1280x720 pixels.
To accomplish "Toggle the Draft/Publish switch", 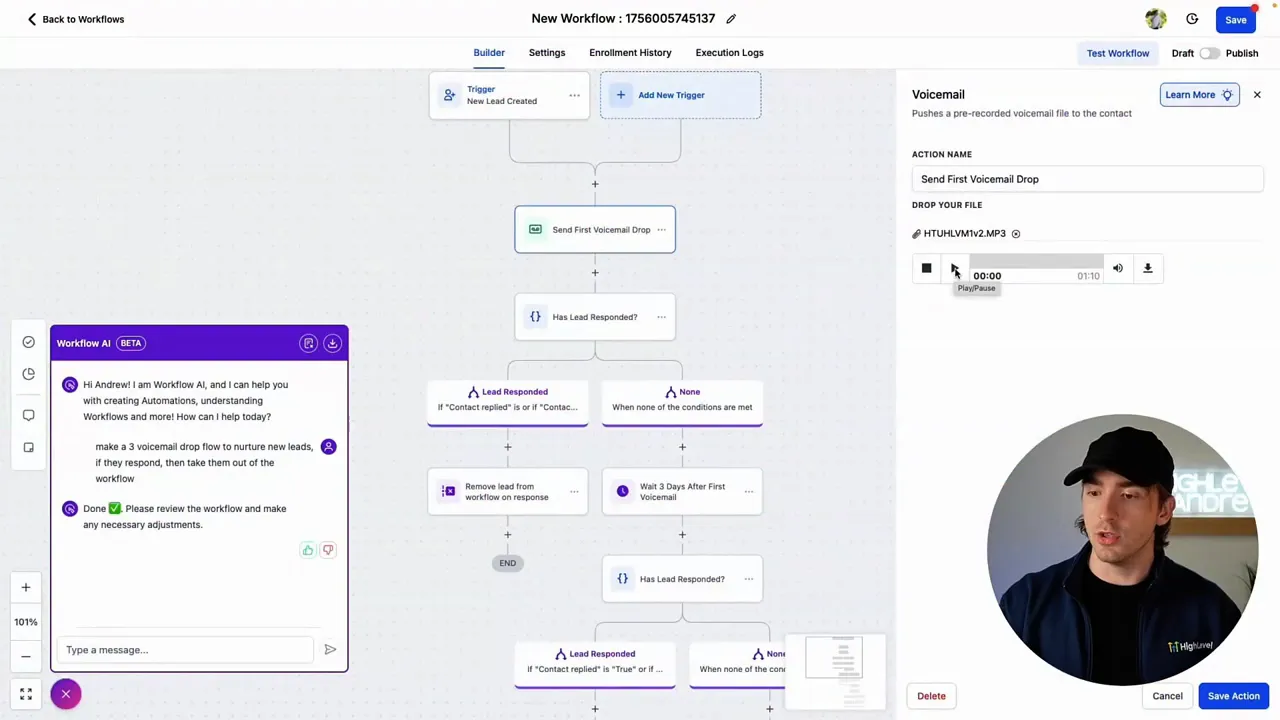I will pyautogui.click(x=1209, y=53).
